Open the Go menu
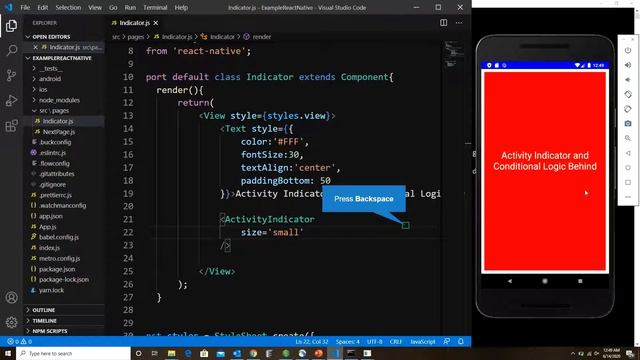The width and height of the screenshot is (640, 360). pos(113,7)
